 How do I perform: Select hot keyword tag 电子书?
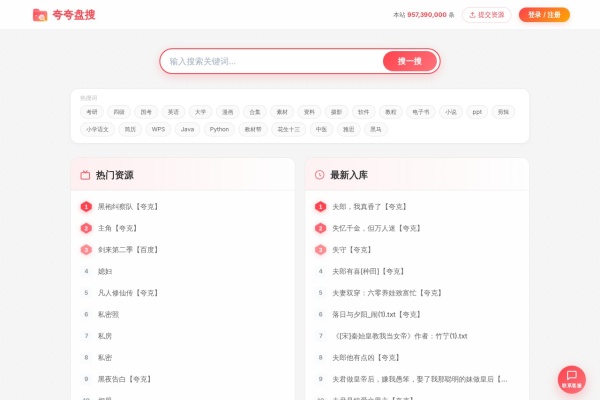421,112
